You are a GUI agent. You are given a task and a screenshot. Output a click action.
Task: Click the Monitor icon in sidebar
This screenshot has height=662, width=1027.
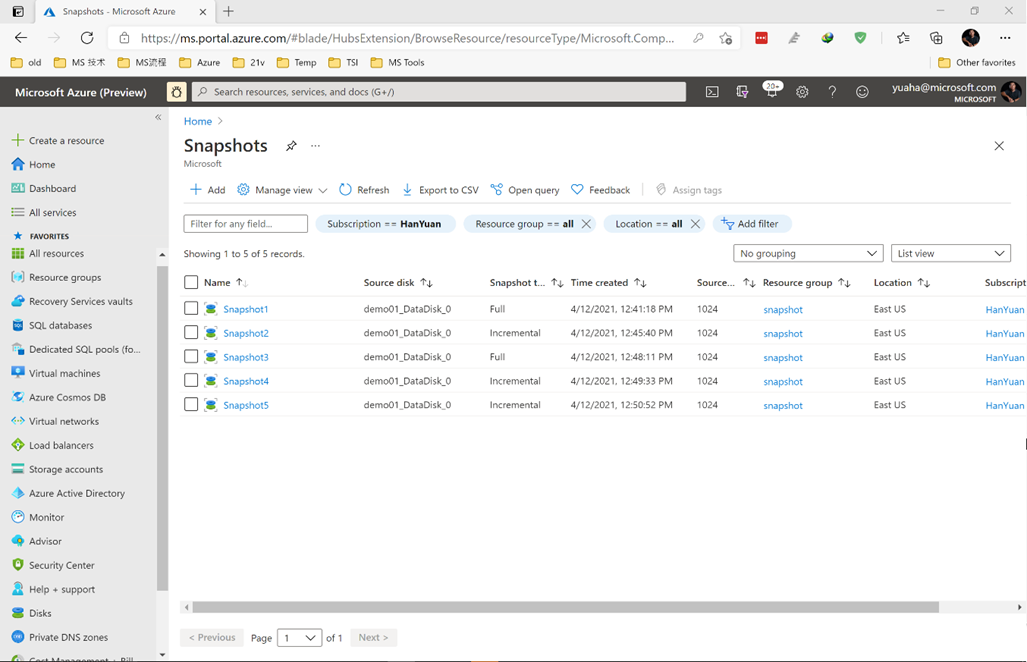pyautogui.click(x=18, y=517)
